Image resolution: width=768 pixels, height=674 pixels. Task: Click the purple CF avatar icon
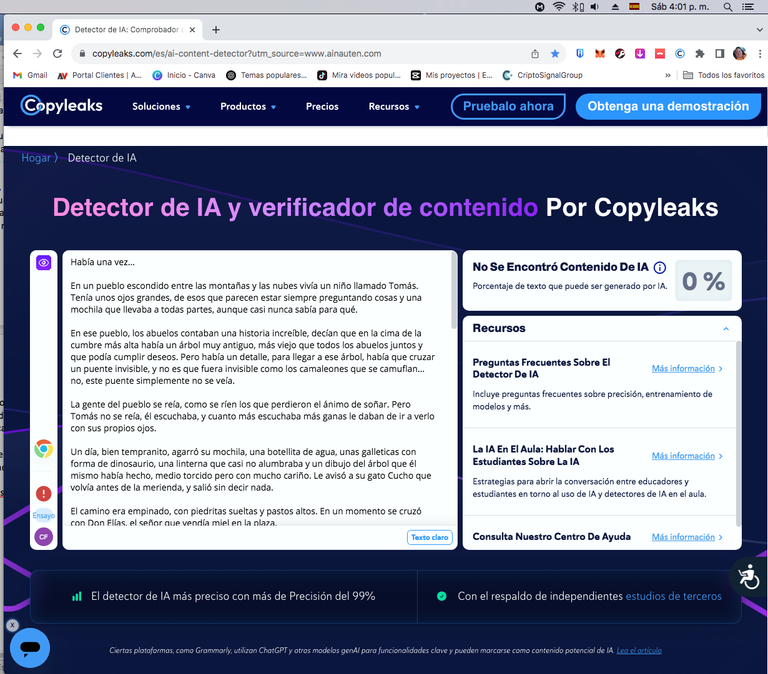tap(44, 537)
